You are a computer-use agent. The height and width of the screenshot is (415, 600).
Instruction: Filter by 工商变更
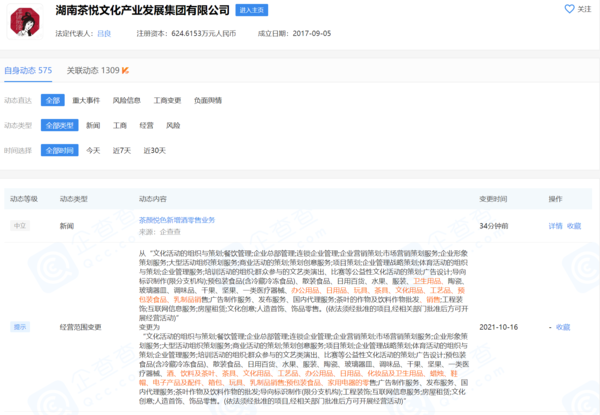167,100
